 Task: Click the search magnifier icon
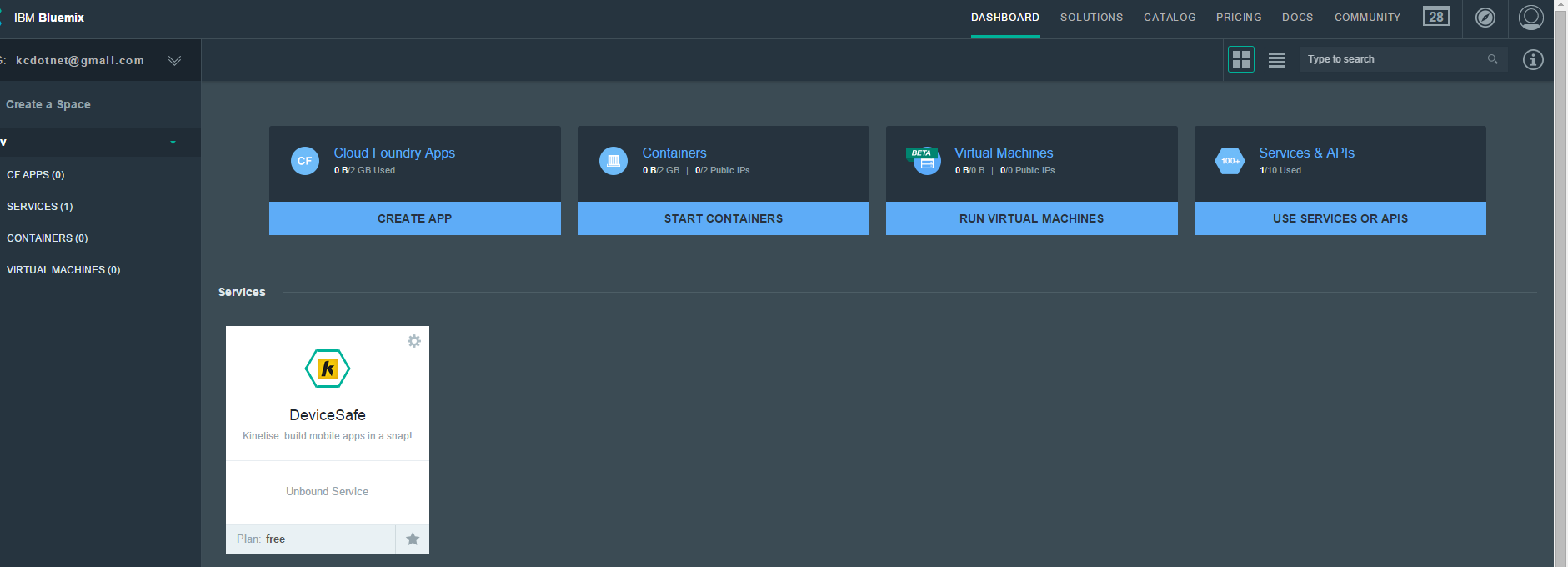click(1492, 59)
